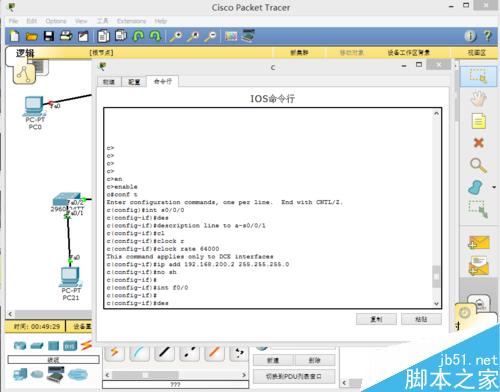Choose copper straight-through cable
Viewport: 500px width, 392px height.
pyautogui.click(x=165, y=353)
